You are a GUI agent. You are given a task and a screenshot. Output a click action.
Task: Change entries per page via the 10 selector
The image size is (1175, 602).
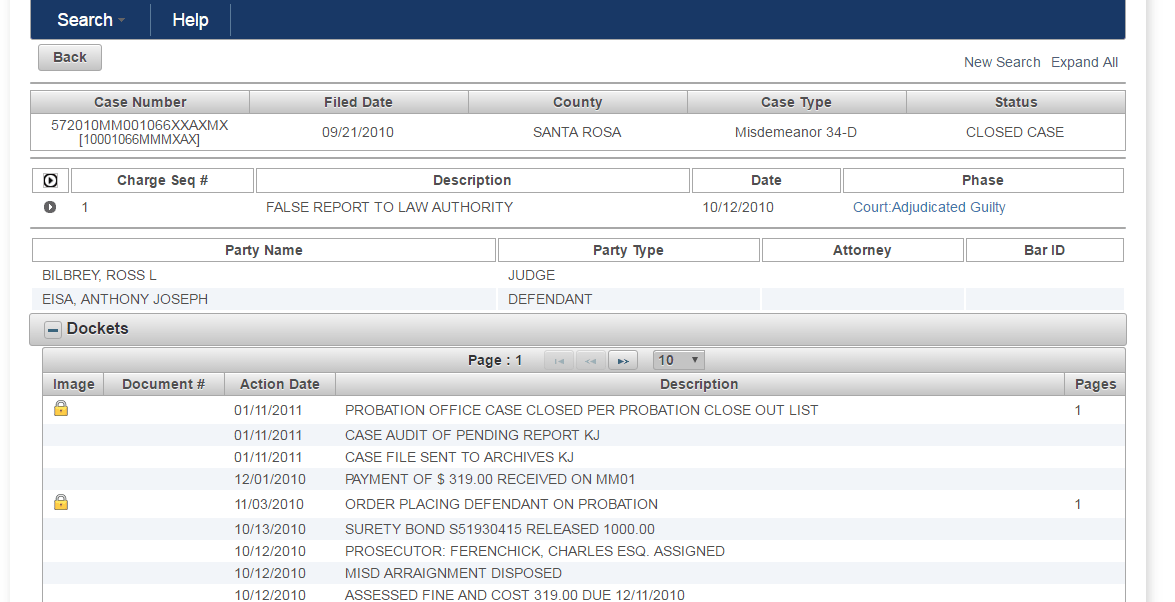point(678,359)
